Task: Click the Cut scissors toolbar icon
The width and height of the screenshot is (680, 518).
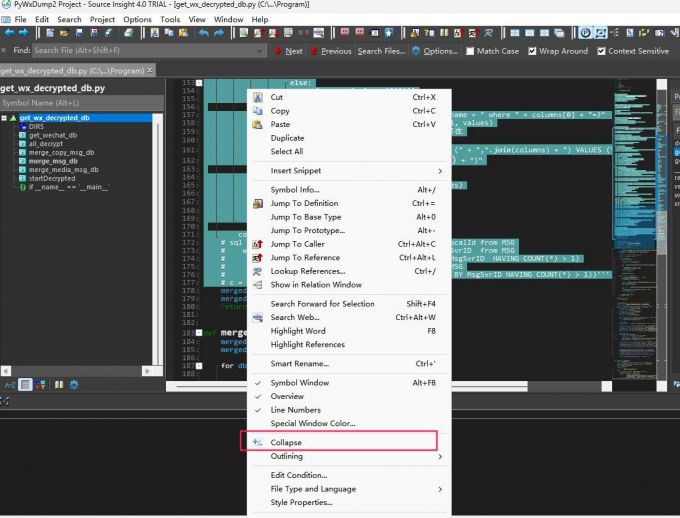Action: (154, 33)
